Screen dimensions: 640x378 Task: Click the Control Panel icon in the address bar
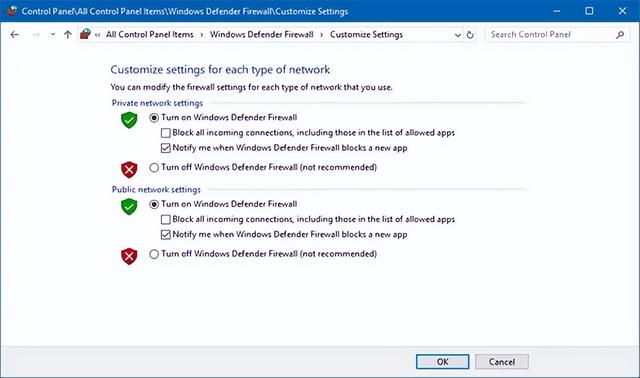pos(85,34)
